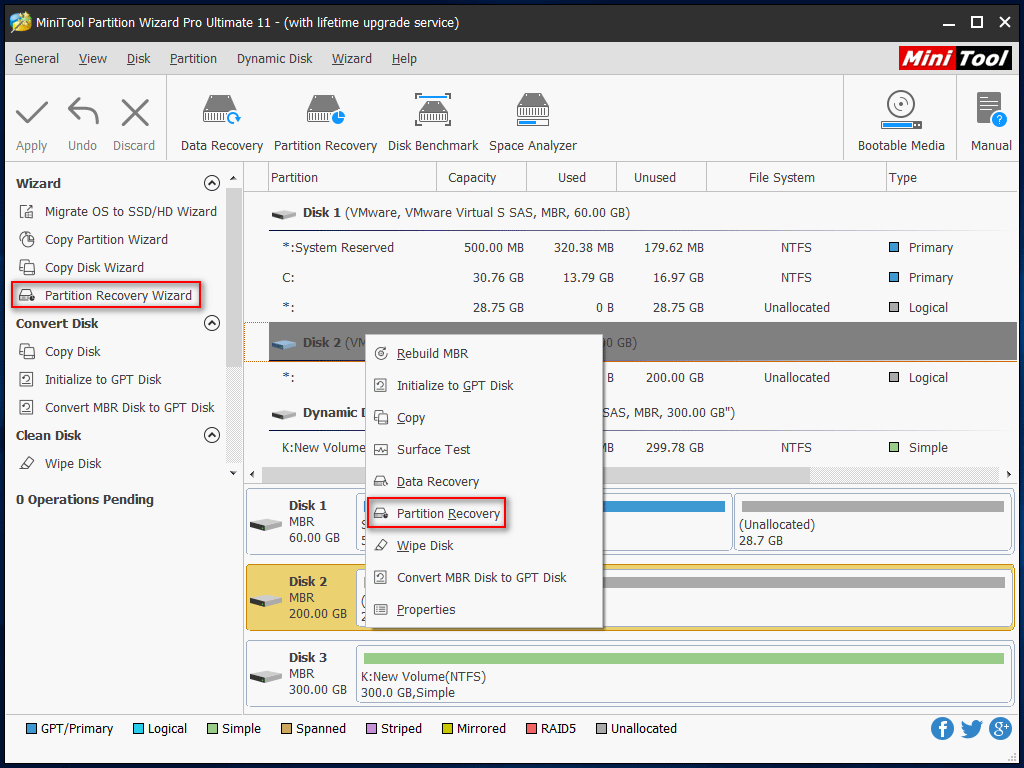Sort by Partition column header
This screenshot has height=768, width=1024.
(x=352, y=178)
